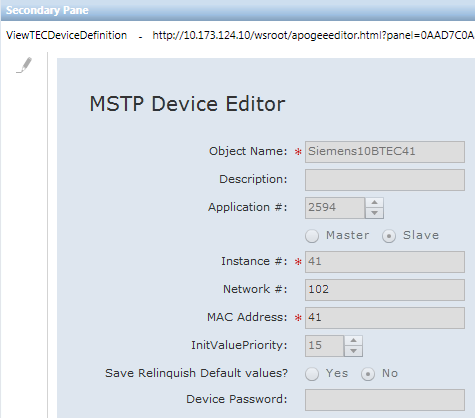Viewport: 475px width, 418px height.
Task: Click the Instance # input field
Action: click(x=385, y=262)
